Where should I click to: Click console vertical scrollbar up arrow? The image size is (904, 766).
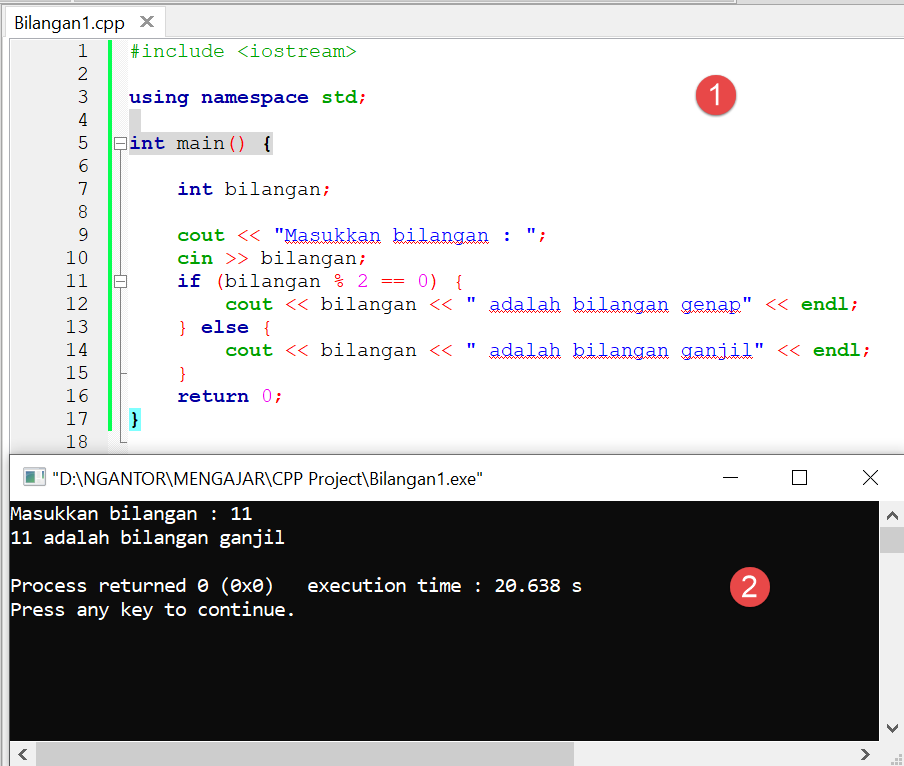pyautogui.click(x=892, y=515)
